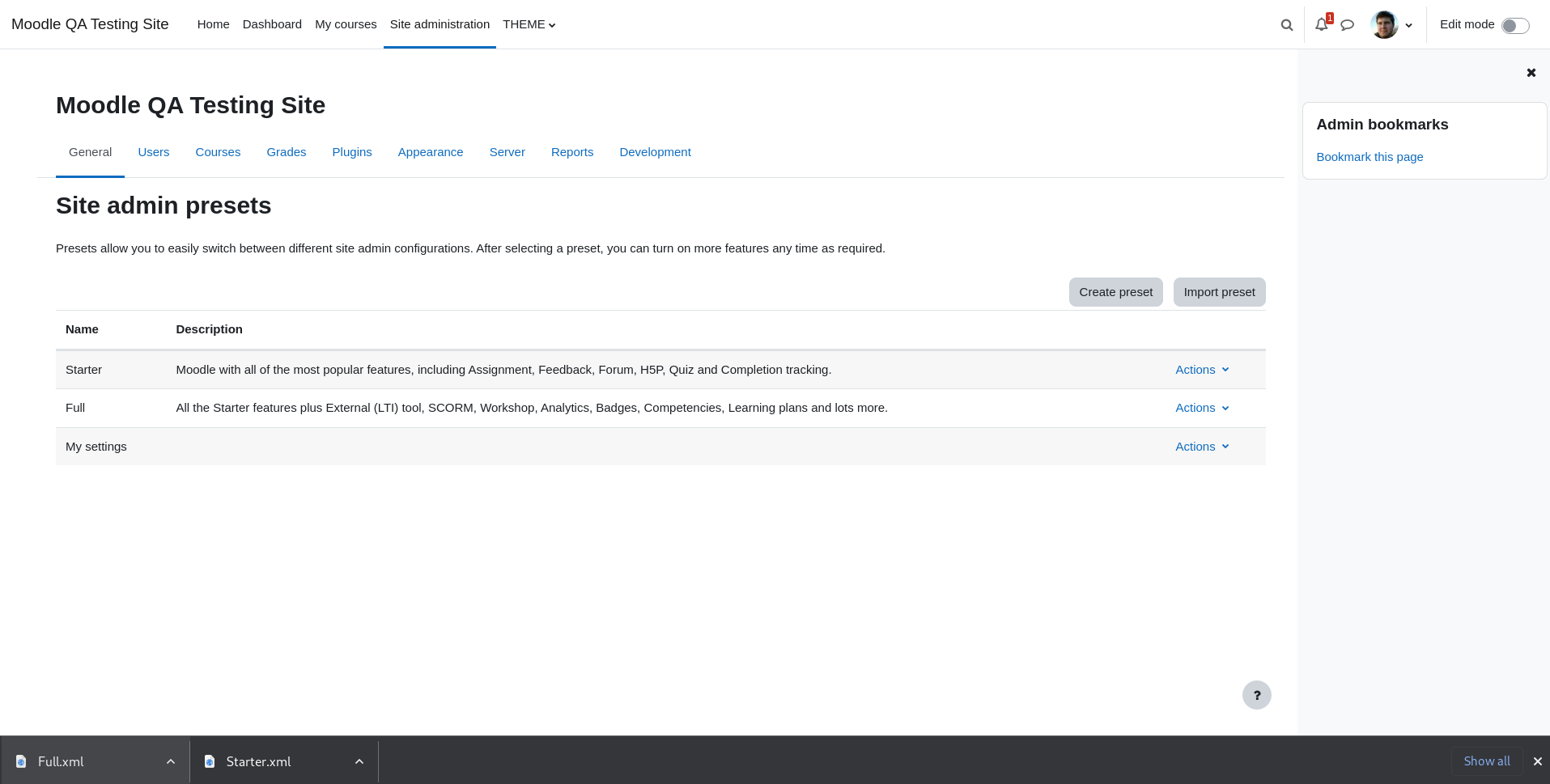Click the Full preset description text
Screen dimensions: 1550x784
point(532,408)
